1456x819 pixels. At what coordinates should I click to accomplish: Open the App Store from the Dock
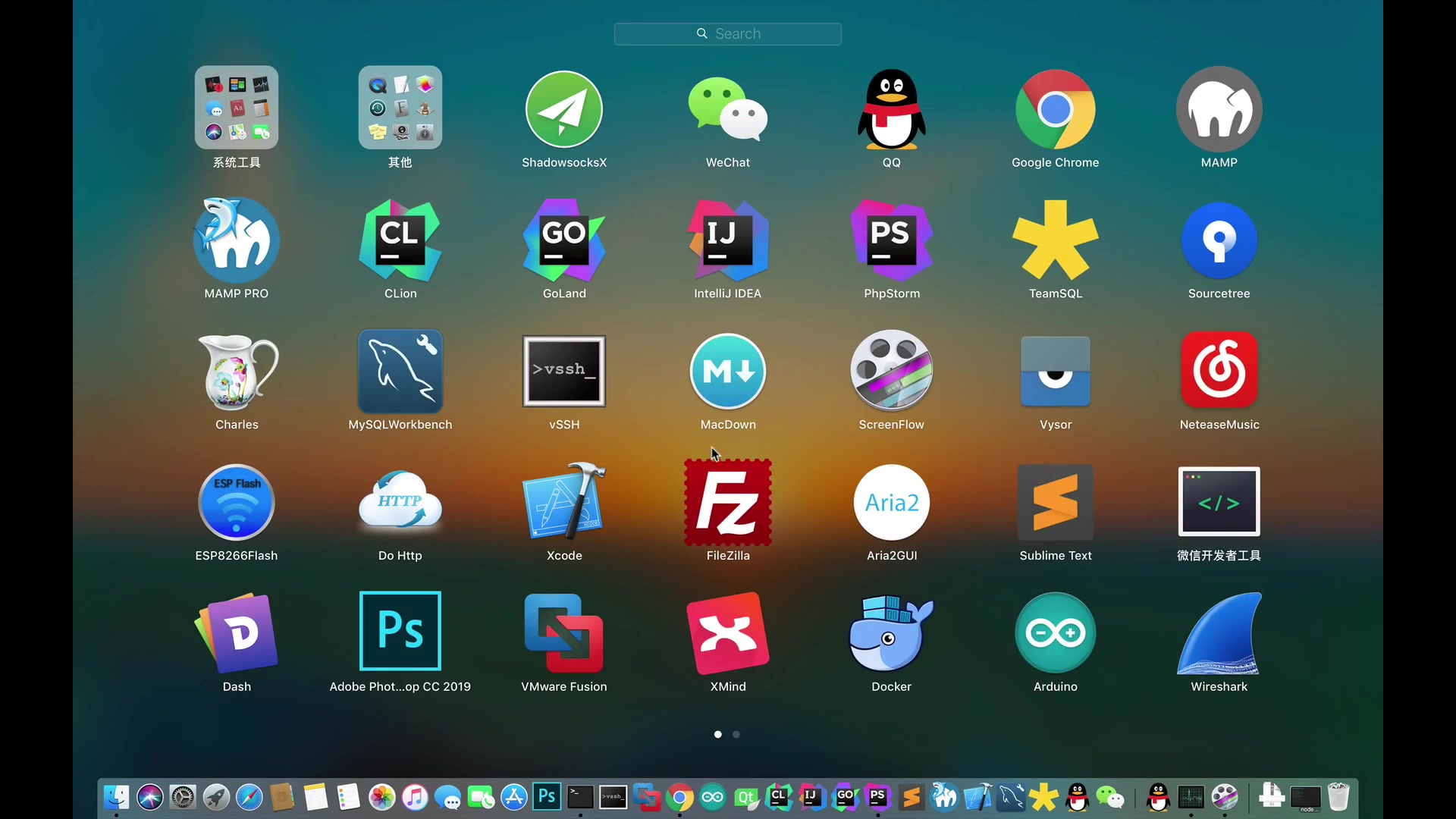514,797
